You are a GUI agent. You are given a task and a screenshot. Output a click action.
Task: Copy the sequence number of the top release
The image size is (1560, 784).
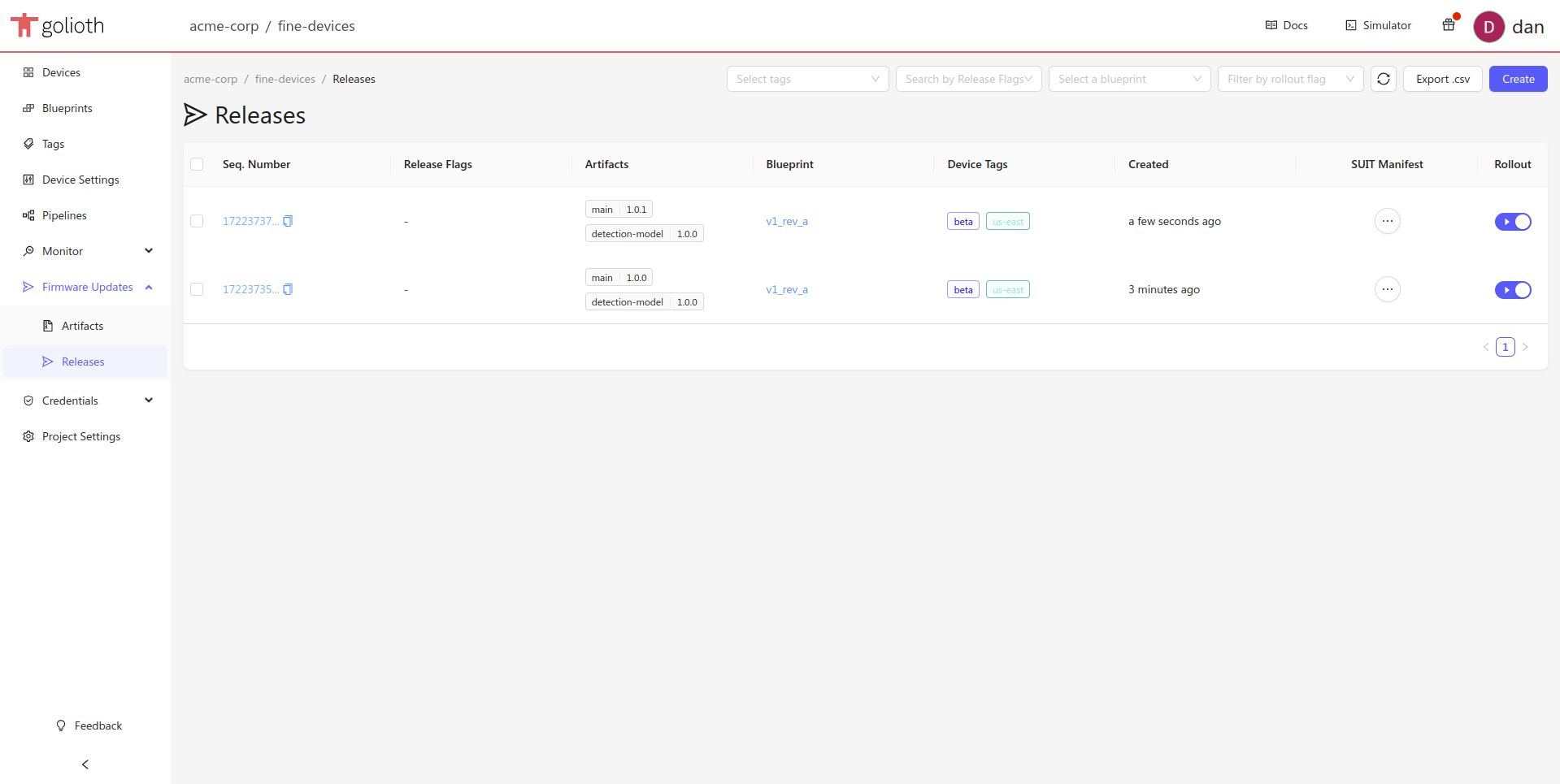[288, 220]
